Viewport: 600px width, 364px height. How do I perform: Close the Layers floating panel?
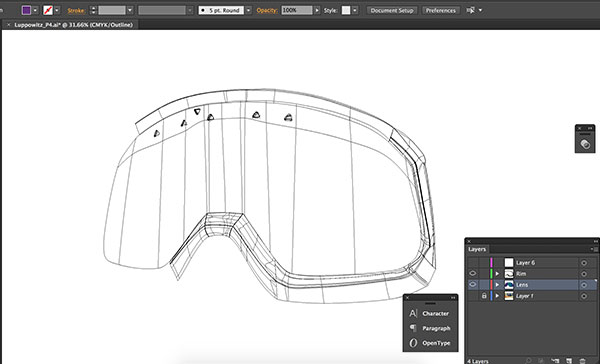click(x=469, y=242)
